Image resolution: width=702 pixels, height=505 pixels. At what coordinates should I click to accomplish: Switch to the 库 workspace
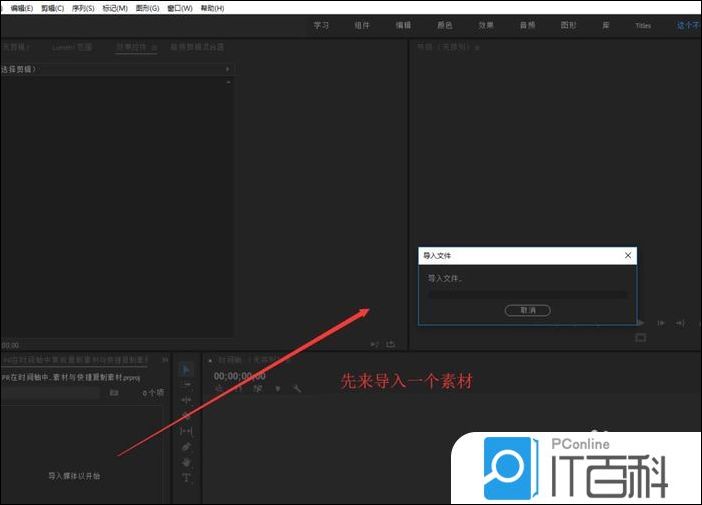pos(606,26)
